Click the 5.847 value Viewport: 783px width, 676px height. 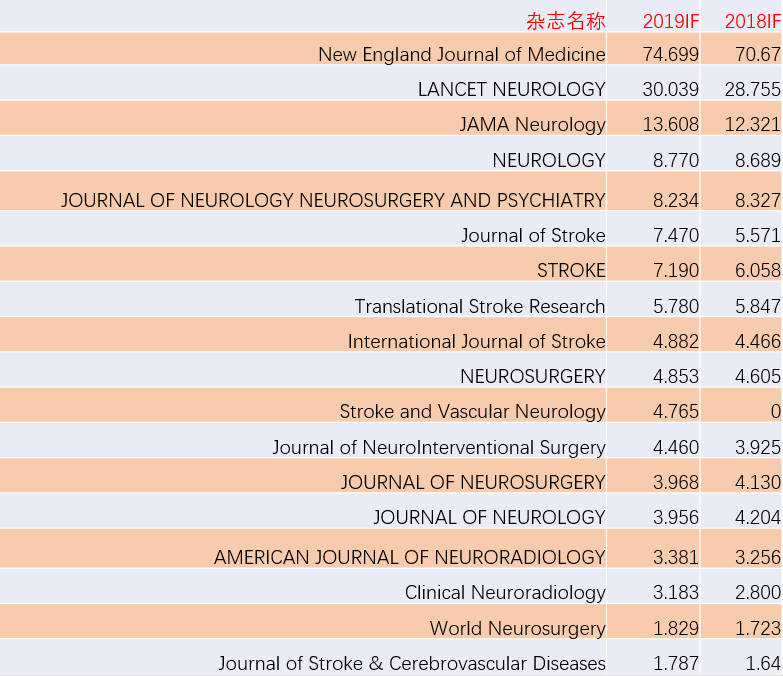758,306
